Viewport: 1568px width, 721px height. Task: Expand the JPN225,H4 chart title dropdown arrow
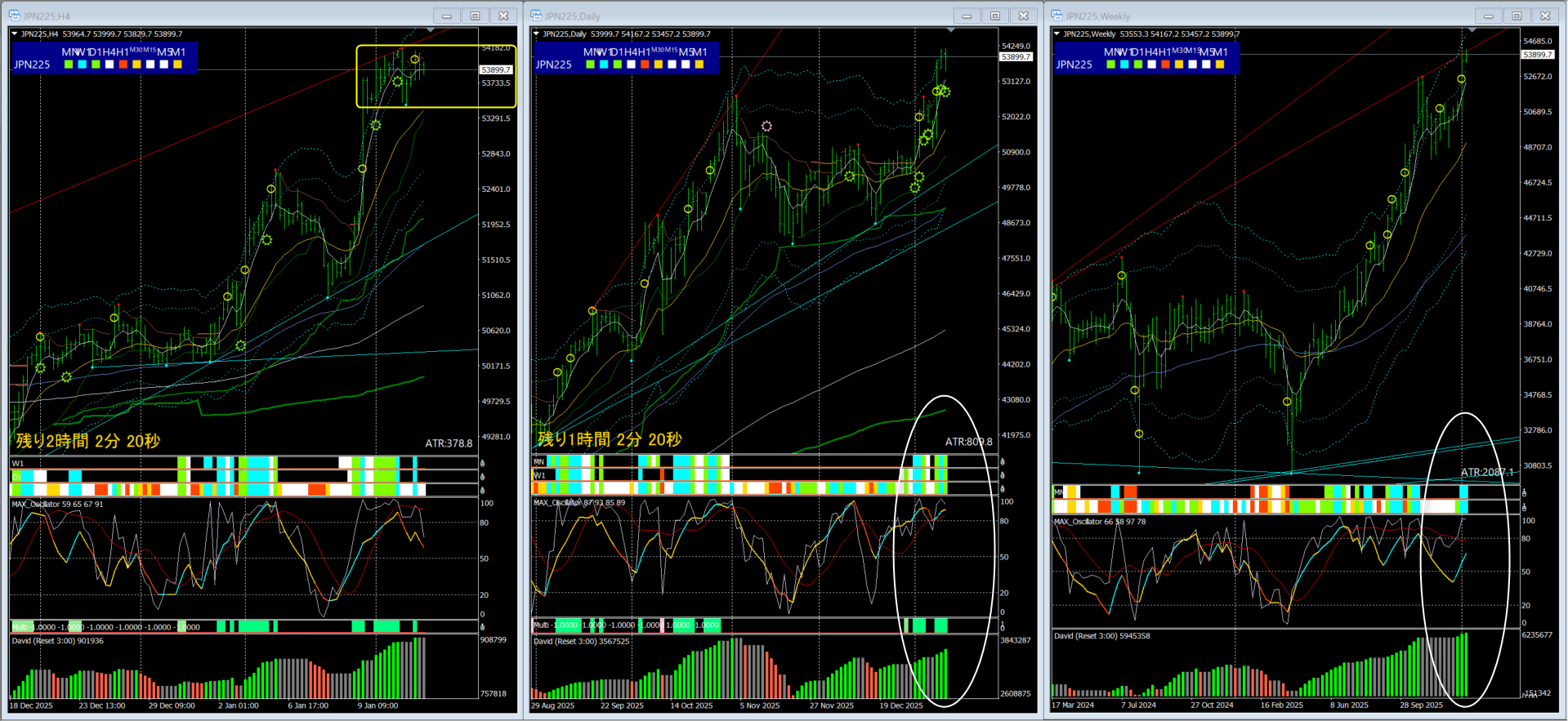[15, 34]
